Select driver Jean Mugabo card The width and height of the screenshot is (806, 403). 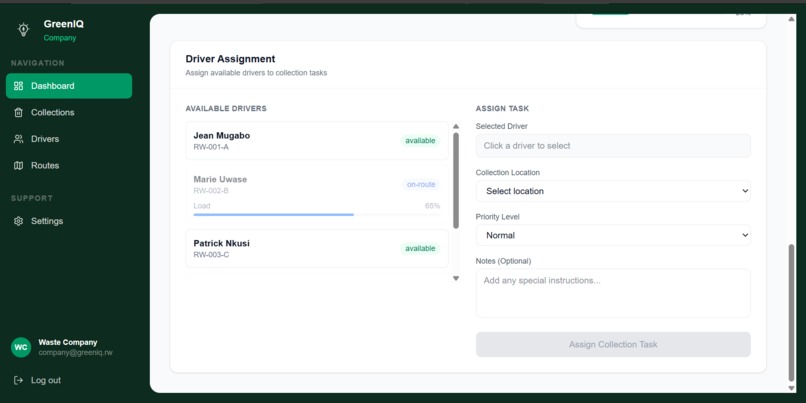click(317, 141)
